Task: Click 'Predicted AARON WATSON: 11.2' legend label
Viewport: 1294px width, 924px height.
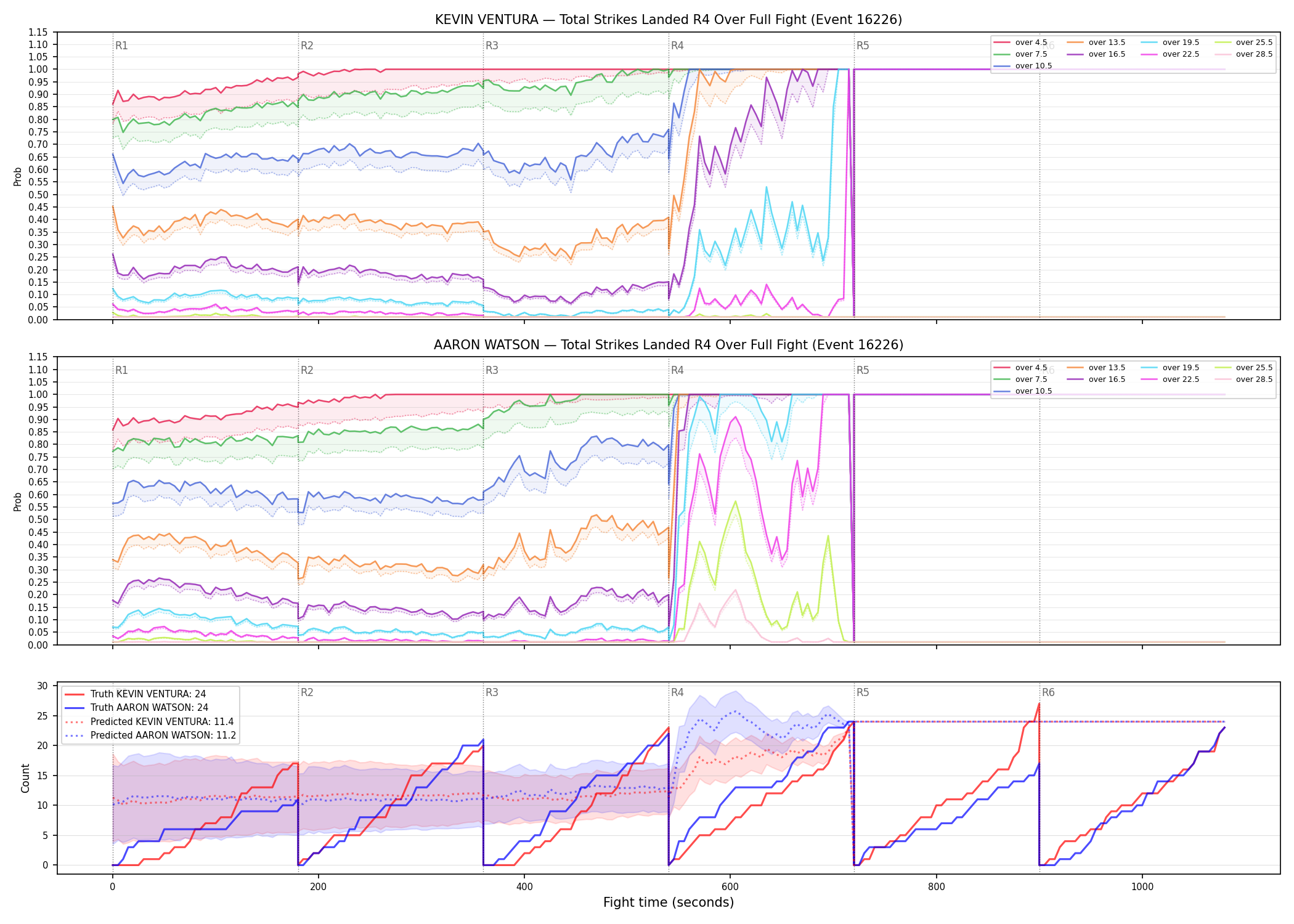Action: pyautogui.click(x=163, y=736)
